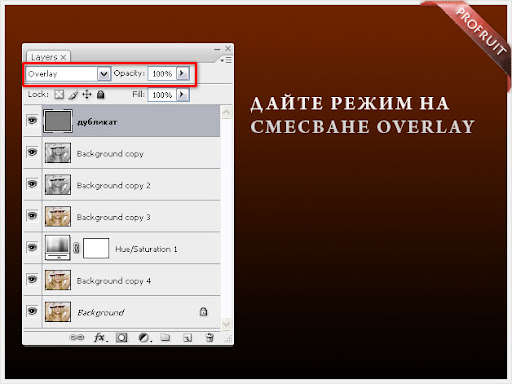Click the Background layer lock icon
Image resolution: width=512 pixels, height=384 pixels.
click(203, 312)
